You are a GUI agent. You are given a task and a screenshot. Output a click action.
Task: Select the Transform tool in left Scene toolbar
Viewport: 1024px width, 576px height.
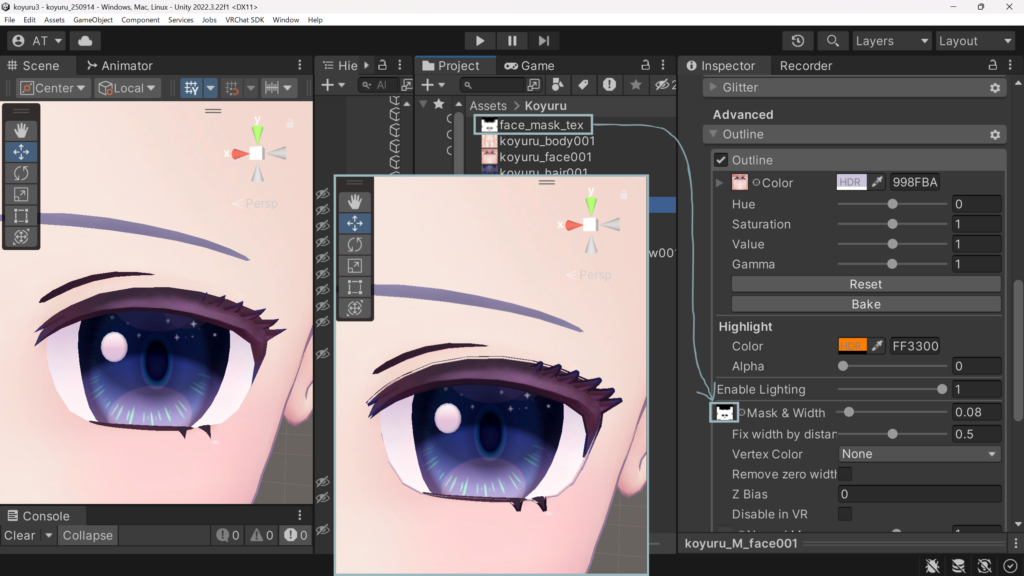[21, 237]
